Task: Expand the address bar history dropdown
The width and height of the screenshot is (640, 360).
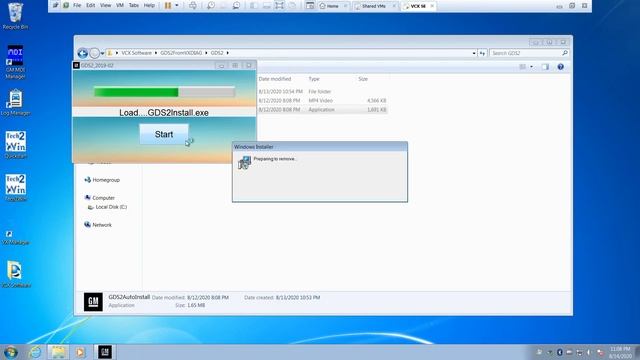Action: [474, 53]
